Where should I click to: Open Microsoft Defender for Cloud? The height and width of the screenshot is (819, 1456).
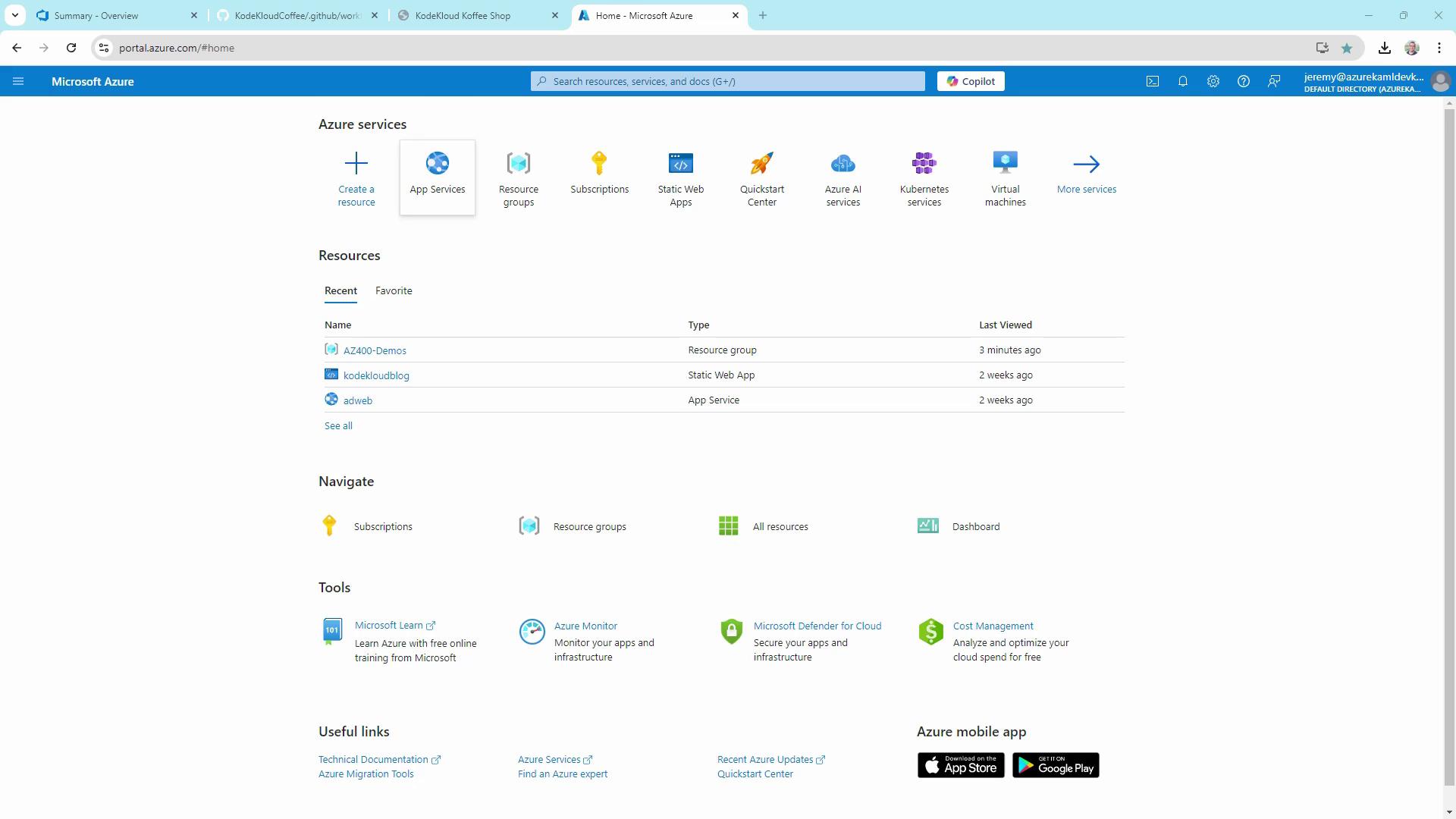tap(817, 626)
